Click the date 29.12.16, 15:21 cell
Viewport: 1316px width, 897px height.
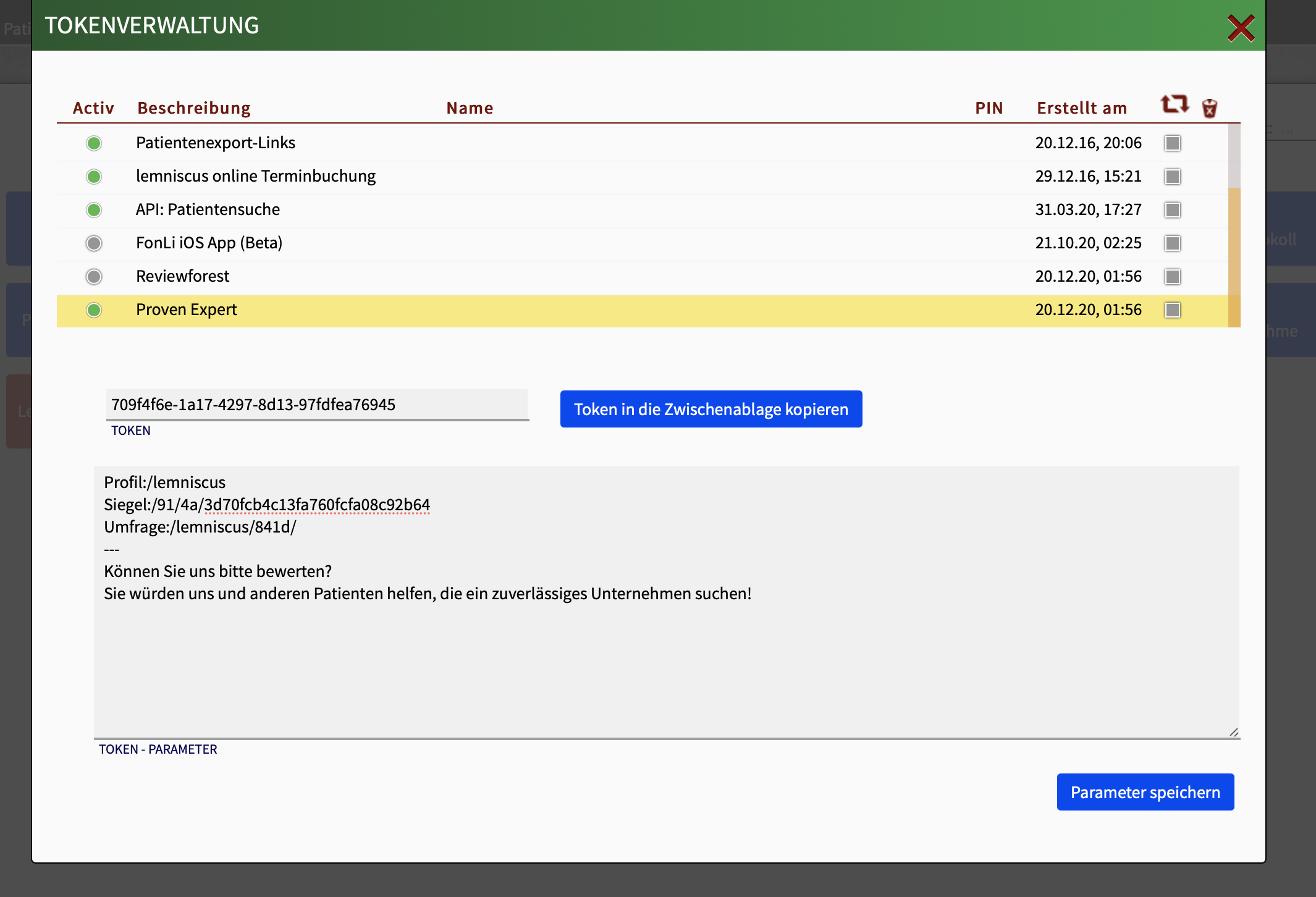click(x=1088, y=176)
